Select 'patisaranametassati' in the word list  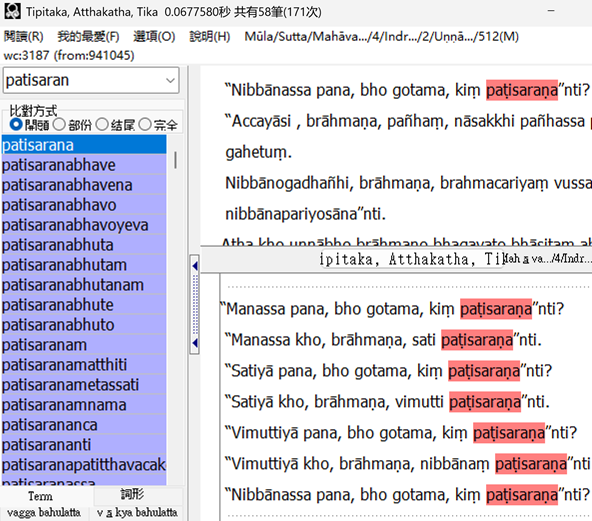[x=84, y=385]
